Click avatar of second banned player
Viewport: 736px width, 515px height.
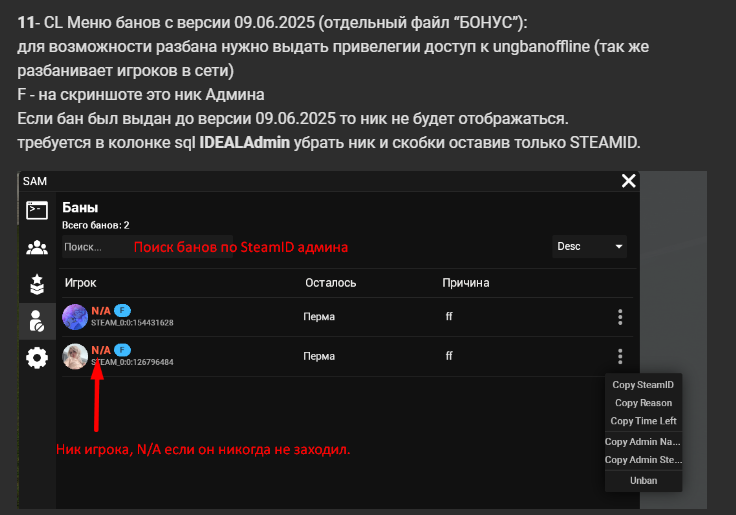[x=75, y=356]
